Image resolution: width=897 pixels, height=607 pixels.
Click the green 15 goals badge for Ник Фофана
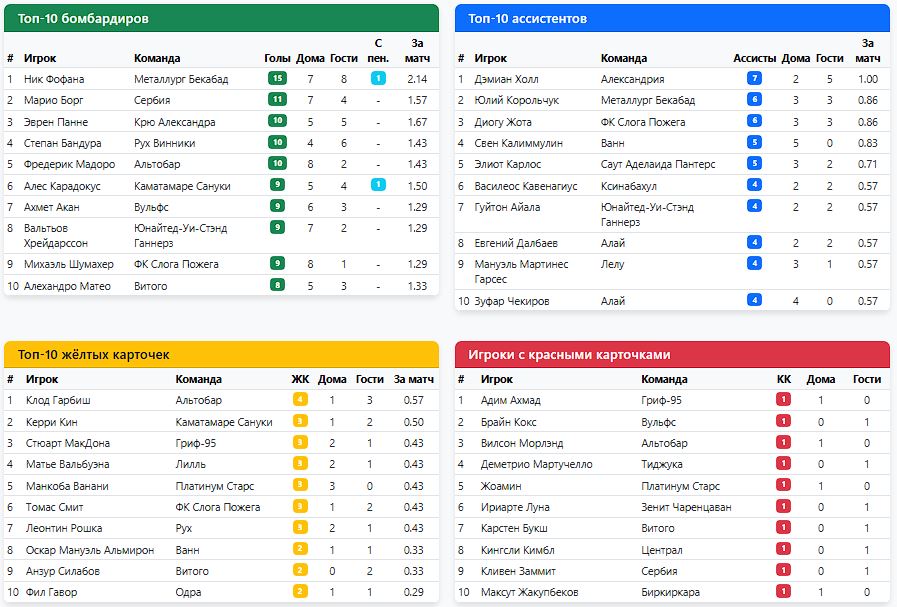tap(277, 79)
